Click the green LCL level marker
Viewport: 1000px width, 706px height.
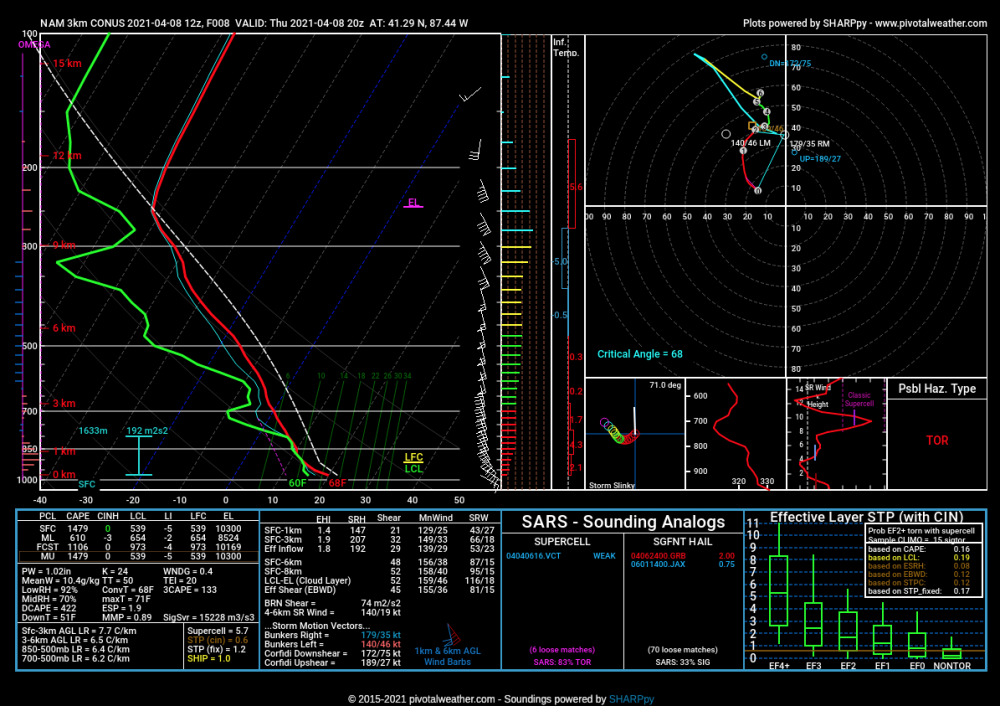(413, 468)
